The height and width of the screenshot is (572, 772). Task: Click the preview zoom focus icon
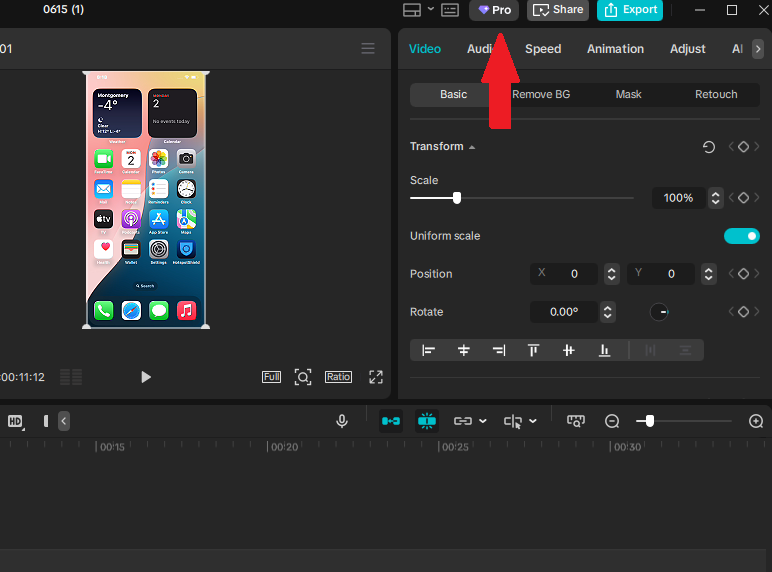tap(303, 377)
